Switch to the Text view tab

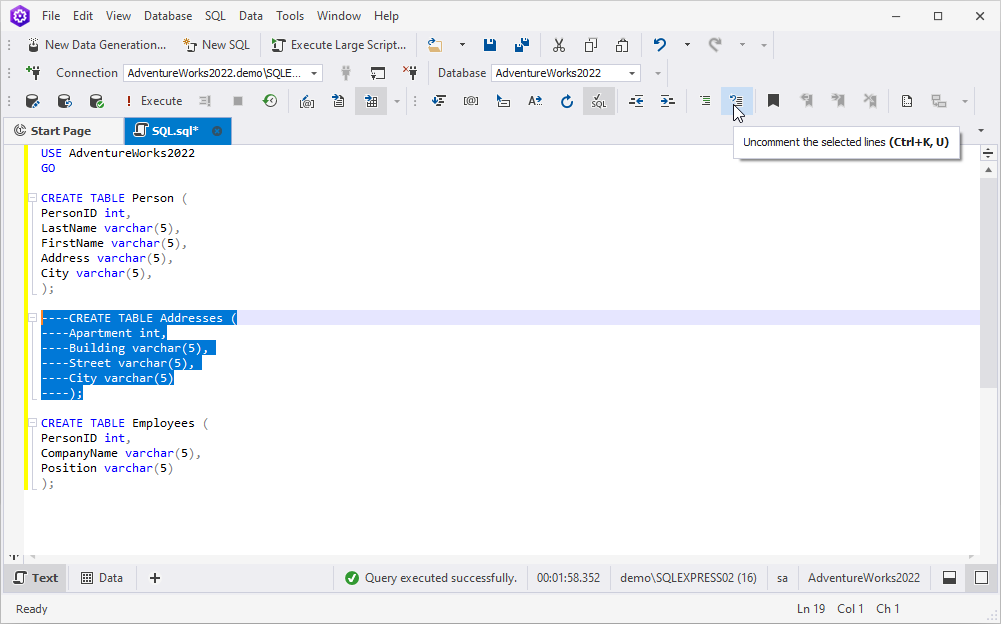click(36, 578)
